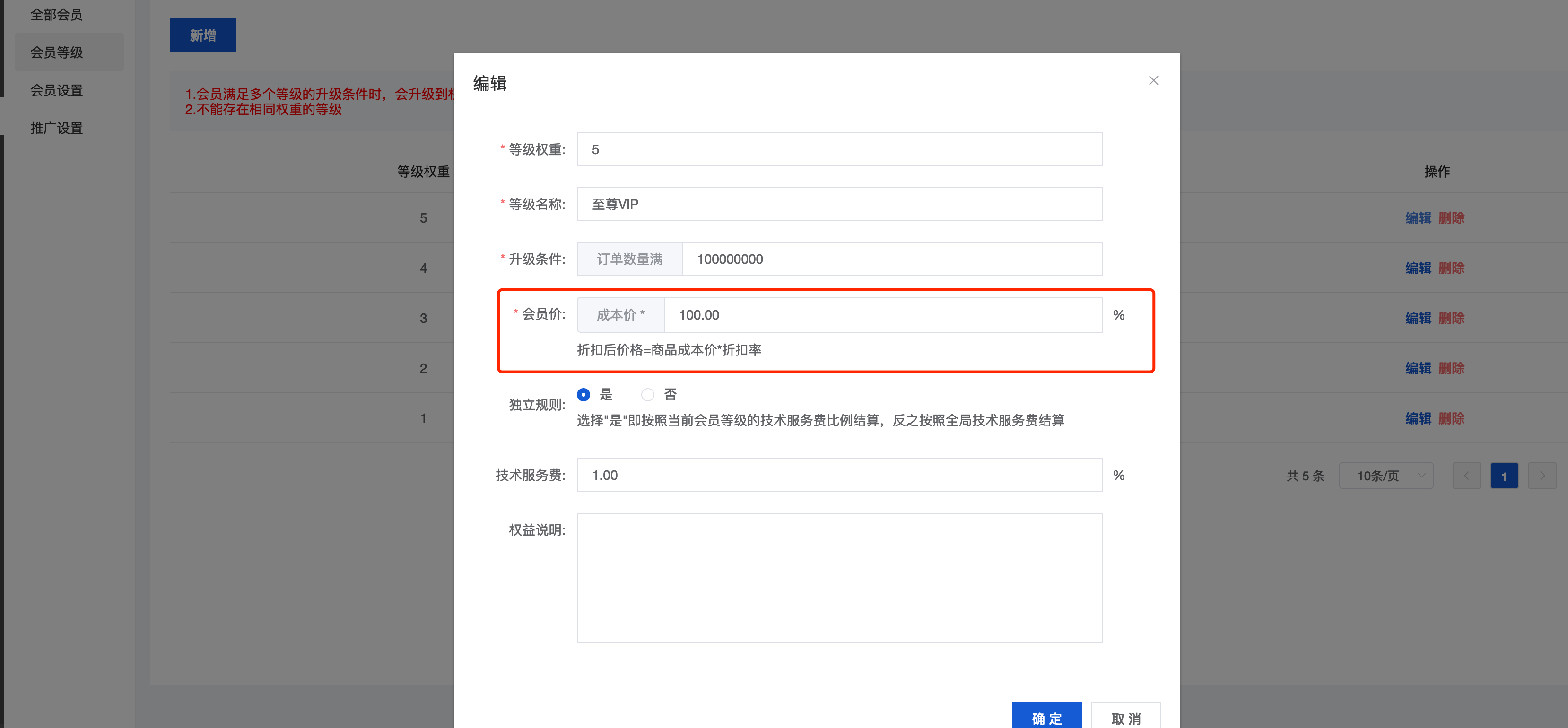Go to 推广设置 sidebar item
1568x728 pixels.
click(x=57, y=128)
